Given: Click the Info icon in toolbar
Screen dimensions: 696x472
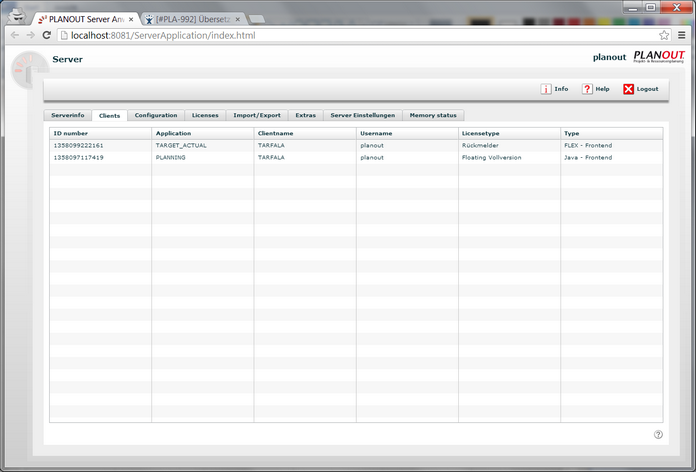Looking at the screenshot, I should point(546,89).
